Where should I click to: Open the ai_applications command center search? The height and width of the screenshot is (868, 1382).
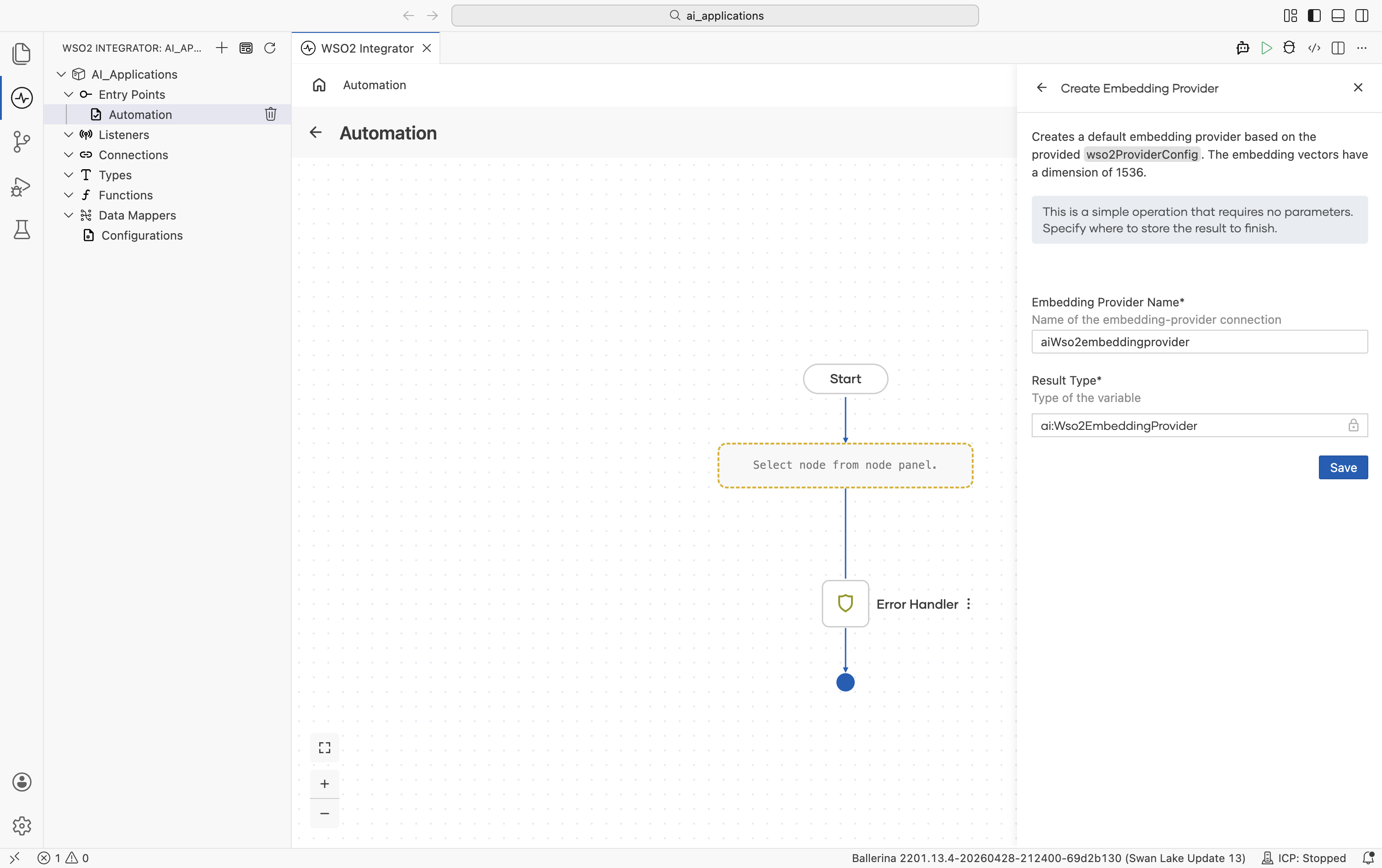(714, 16)
